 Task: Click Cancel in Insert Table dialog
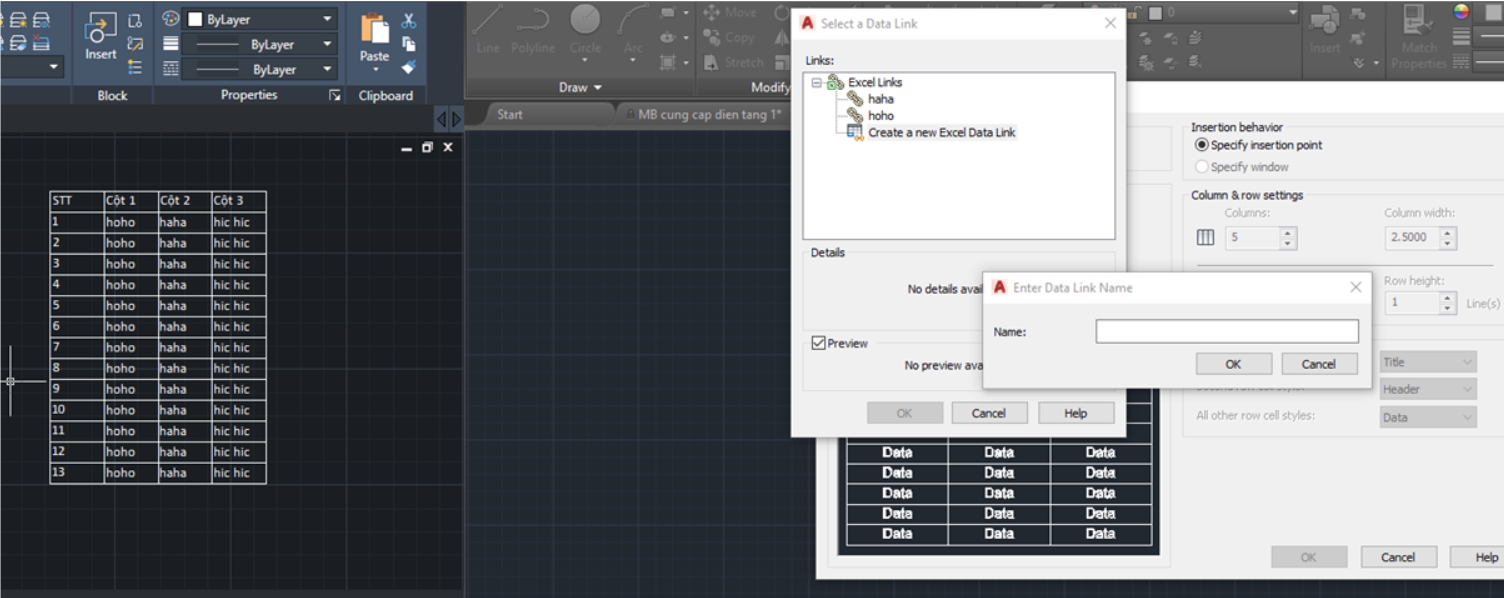pos(1398,557)
